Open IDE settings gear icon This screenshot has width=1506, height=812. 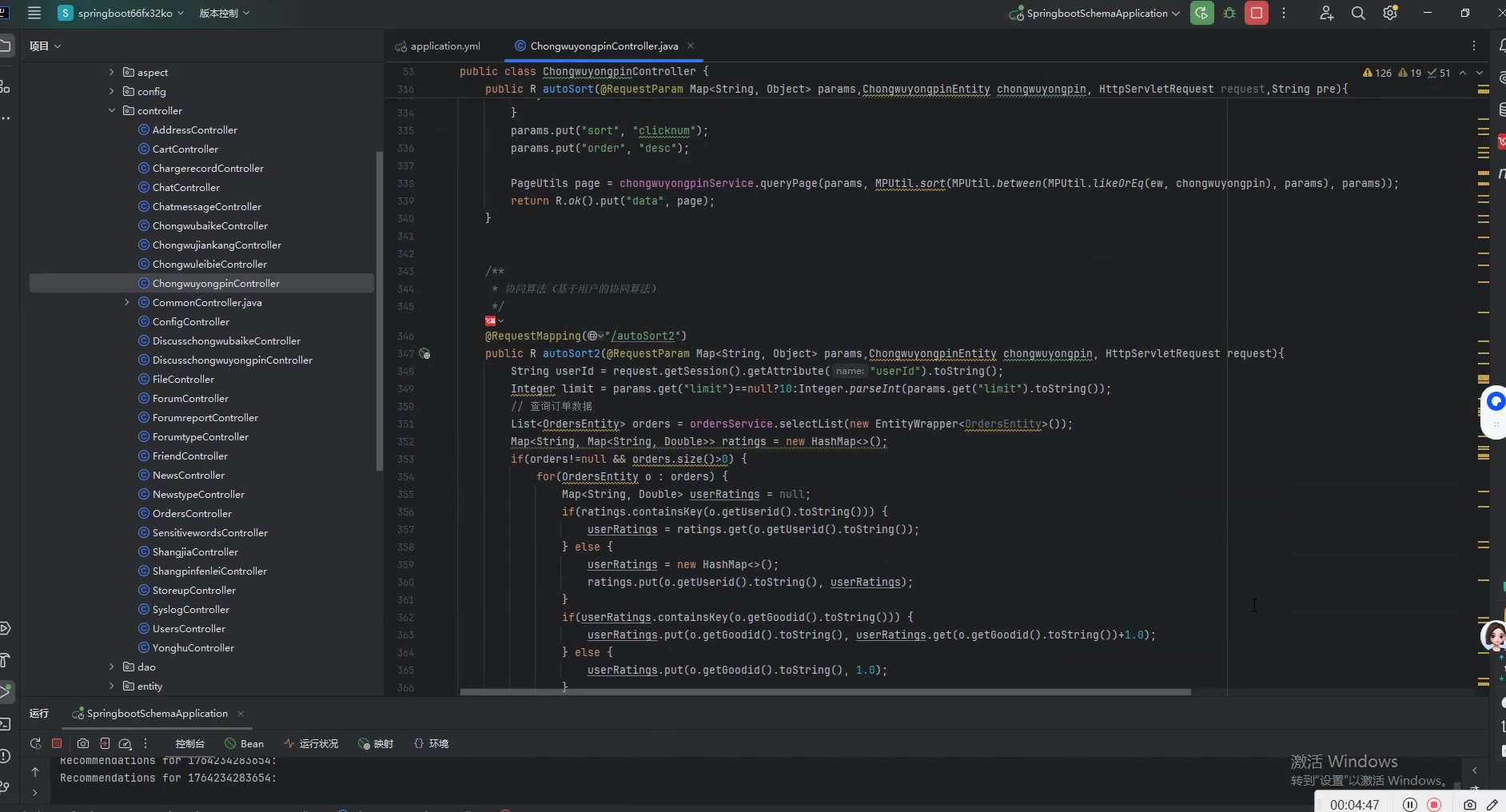pyautogui.click(x=1390, y=13)
